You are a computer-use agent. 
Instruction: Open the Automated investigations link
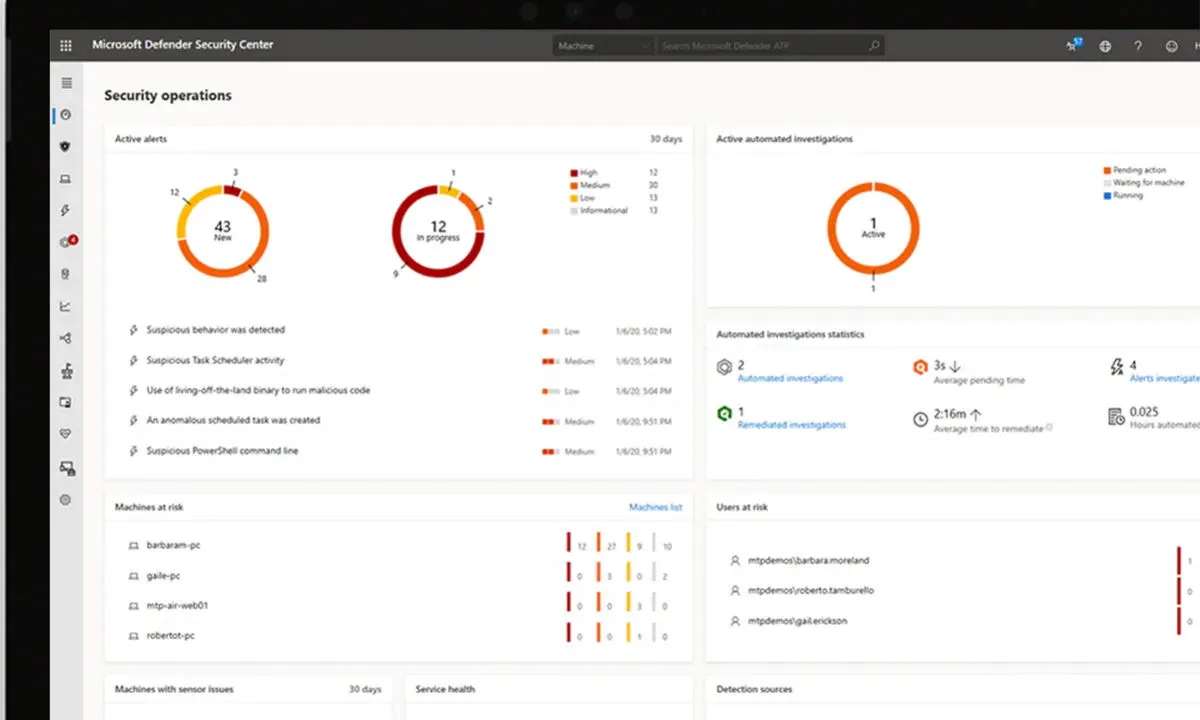(790, 379)
